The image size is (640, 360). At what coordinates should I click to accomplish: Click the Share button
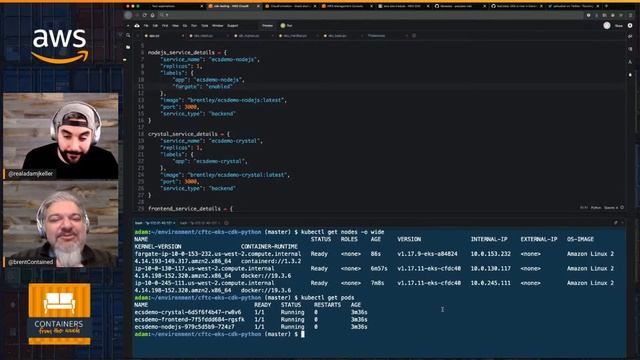click(618, 25)
